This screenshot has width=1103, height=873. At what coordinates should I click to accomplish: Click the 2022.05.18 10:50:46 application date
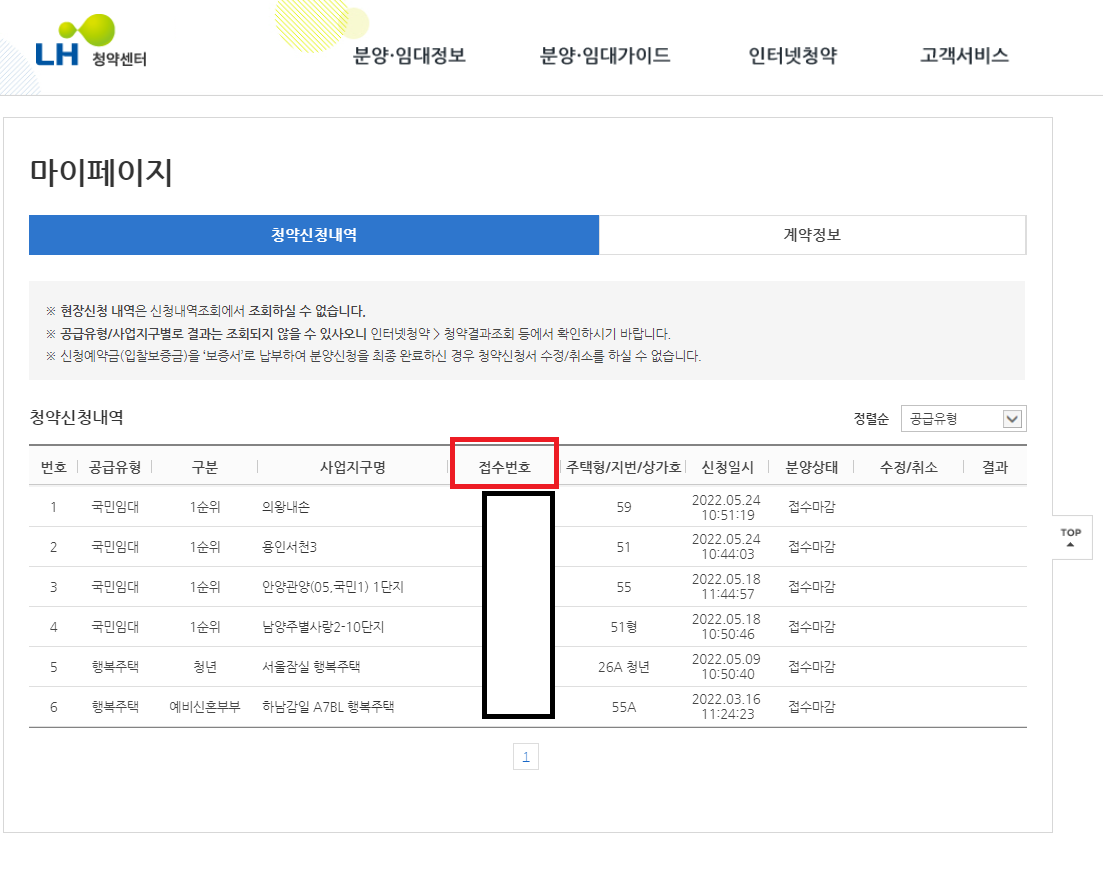[727, 627]
